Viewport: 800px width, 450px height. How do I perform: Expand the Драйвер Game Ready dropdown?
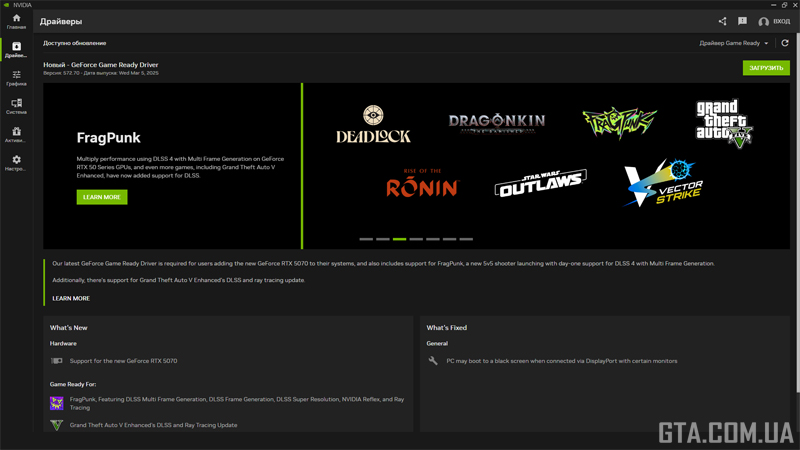734,43
